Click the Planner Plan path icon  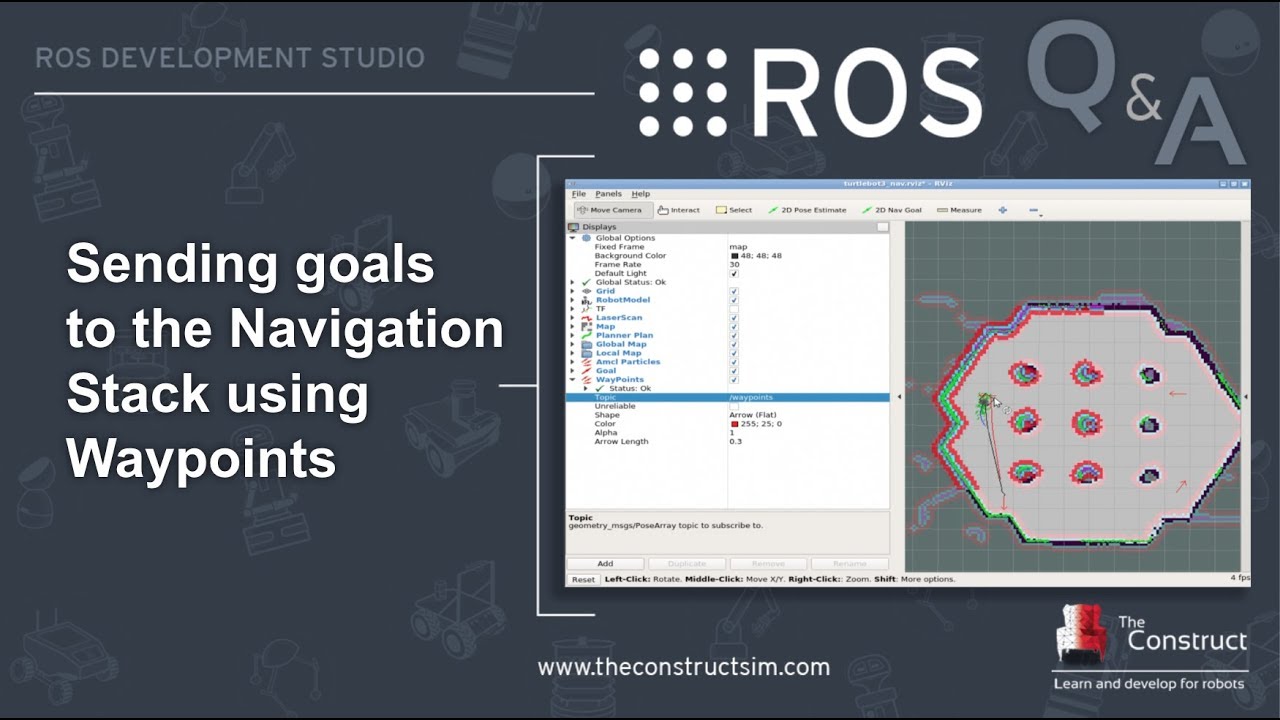587,335
